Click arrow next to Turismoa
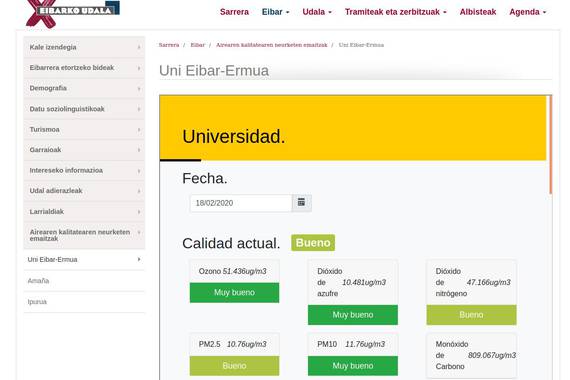Image resolution: width=570 pixels, height=380 pixels. 139,129
